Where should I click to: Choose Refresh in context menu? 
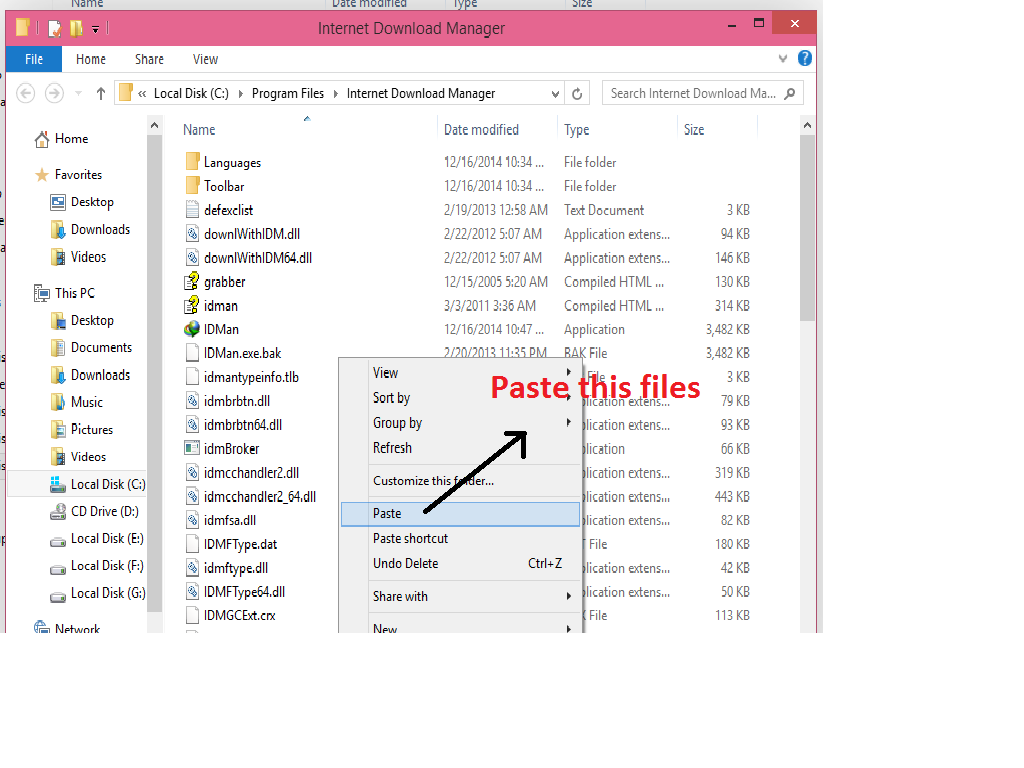(460, 448)
